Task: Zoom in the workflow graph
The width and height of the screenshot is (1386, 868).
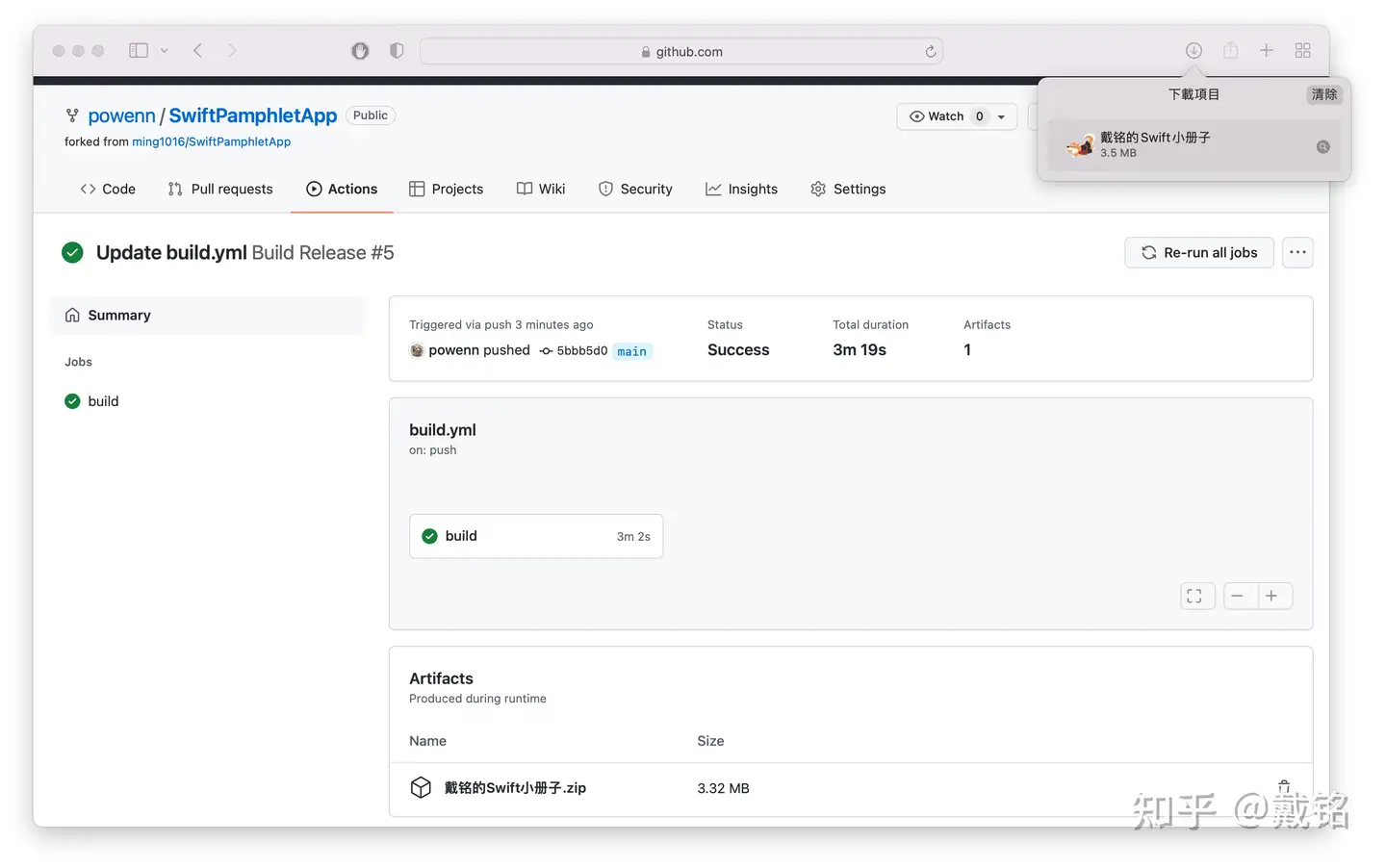Action: pos(1272,597)
